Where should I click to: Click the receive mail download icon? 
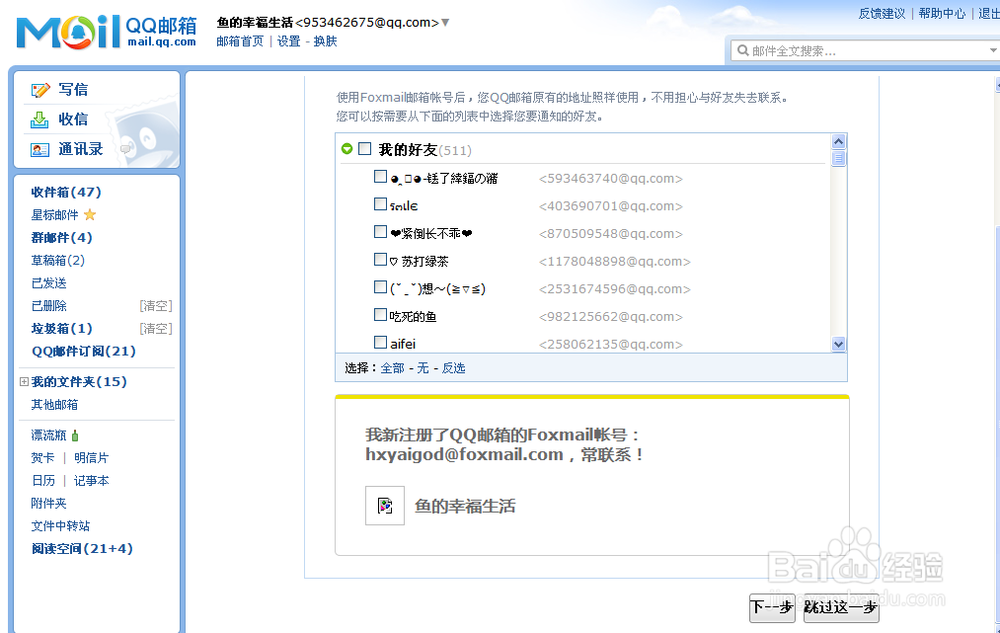pyautogui.click(x=40, y=119)
